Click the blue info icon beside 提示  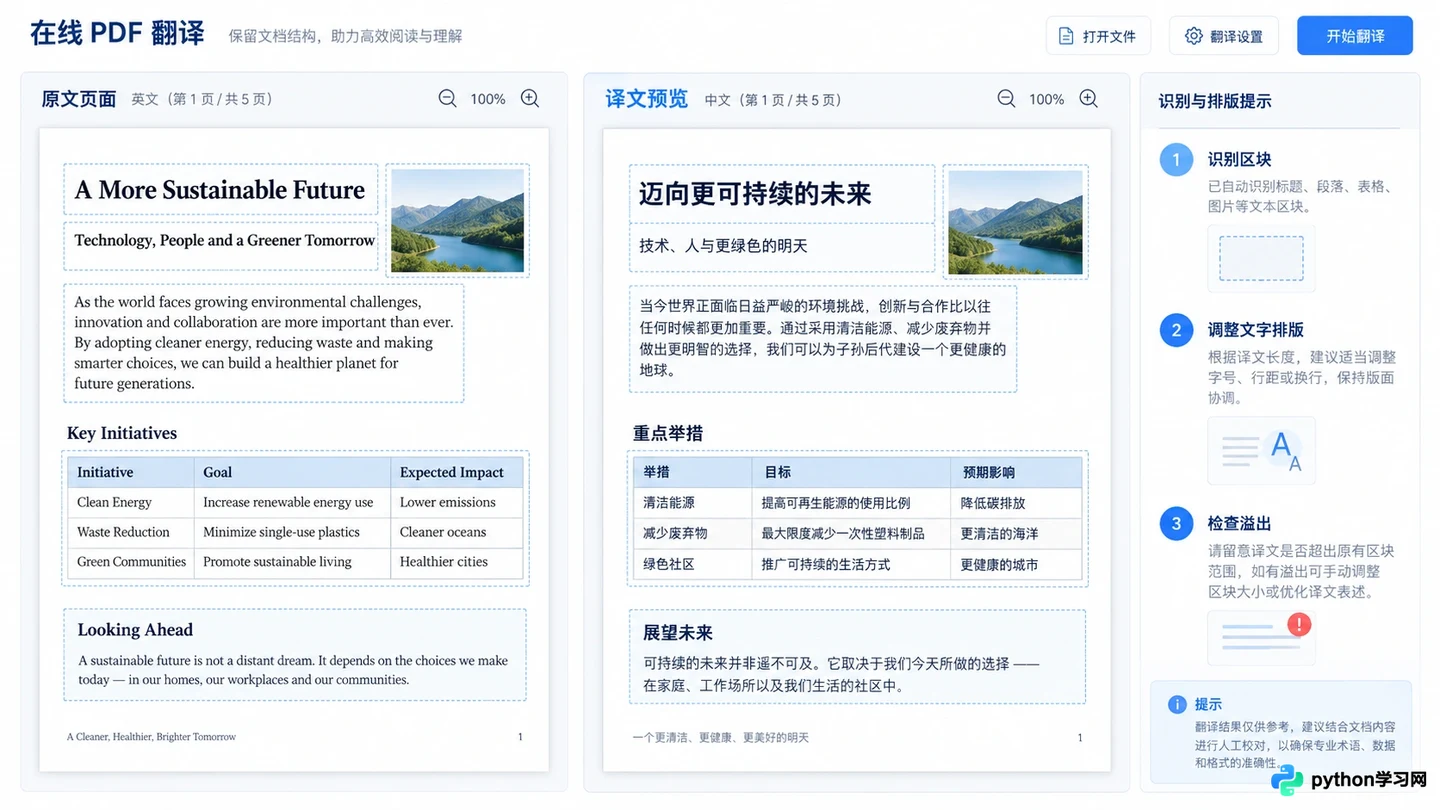click(x=1177, y=704)
